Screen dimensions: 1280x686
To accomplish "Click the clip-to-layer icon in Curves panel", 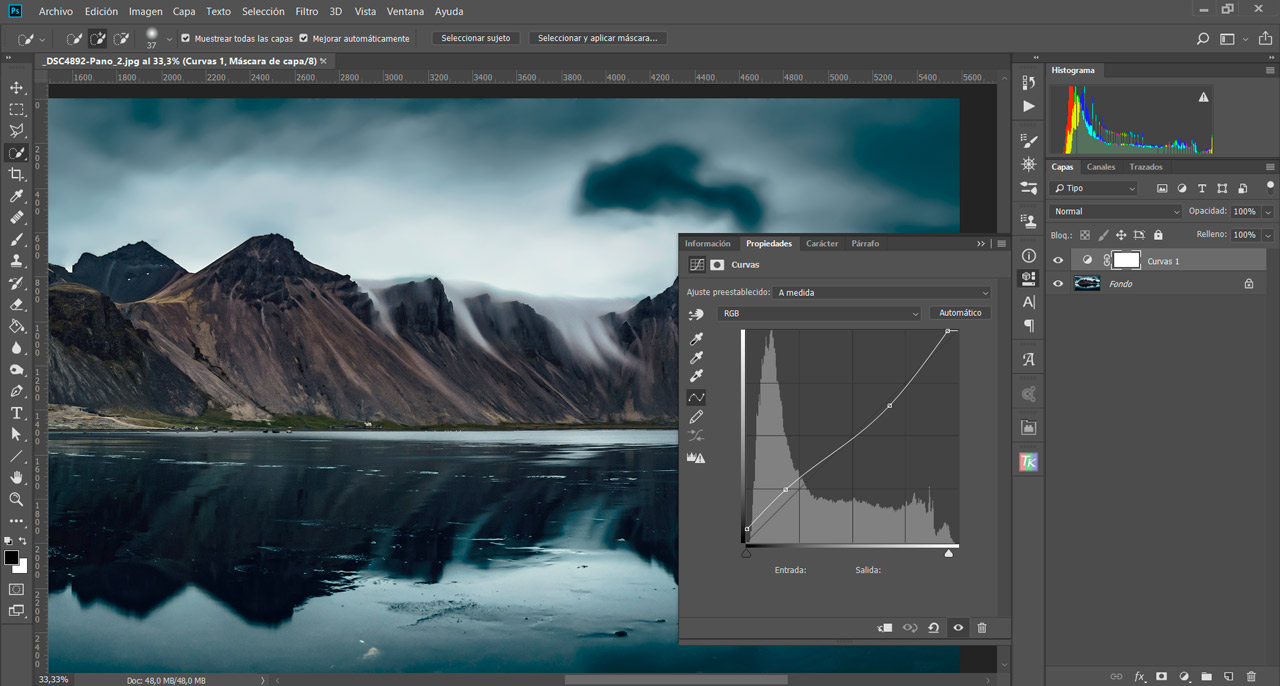I will [x=884, y=627].
